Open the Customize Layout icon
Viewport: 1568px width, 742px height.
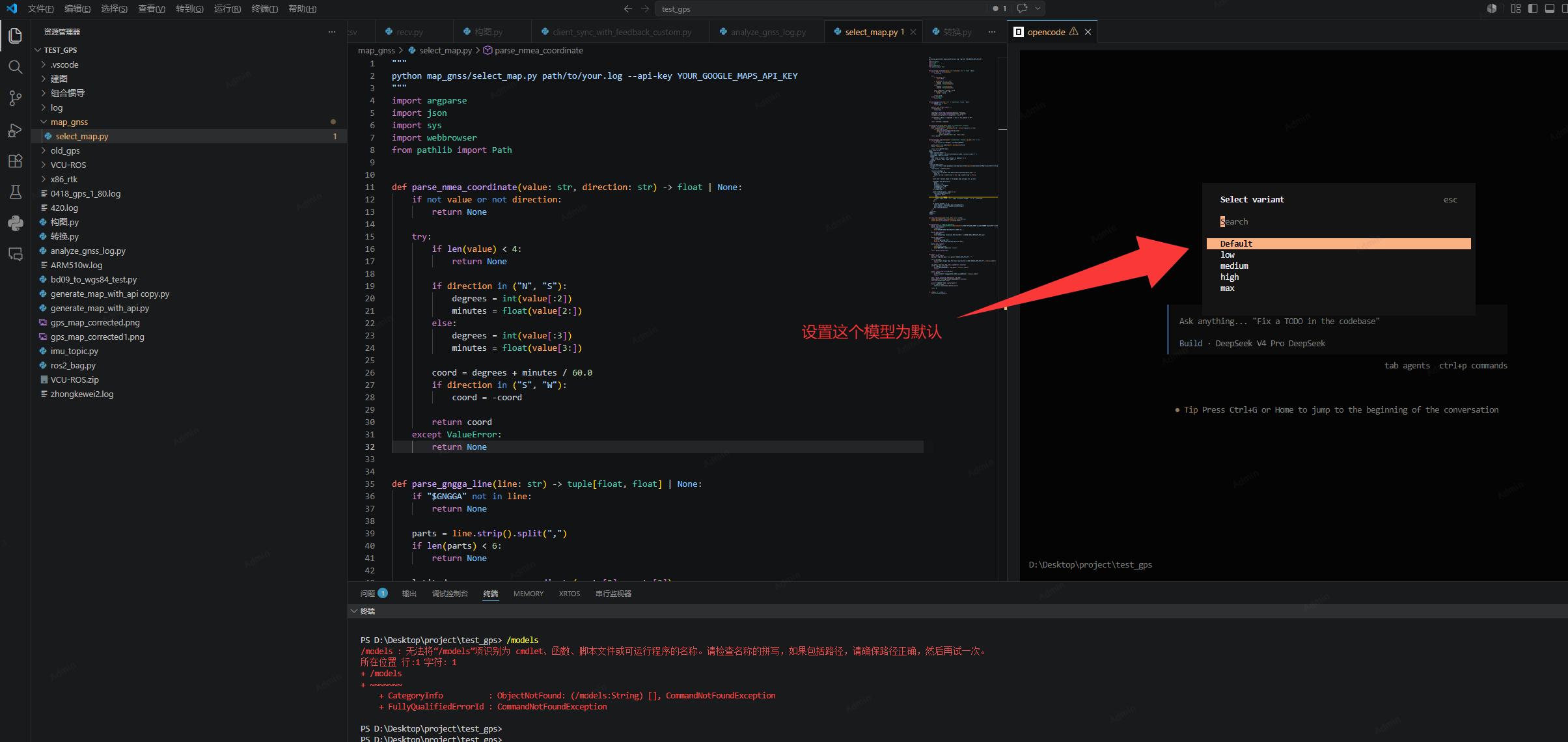click(1516, 8)
